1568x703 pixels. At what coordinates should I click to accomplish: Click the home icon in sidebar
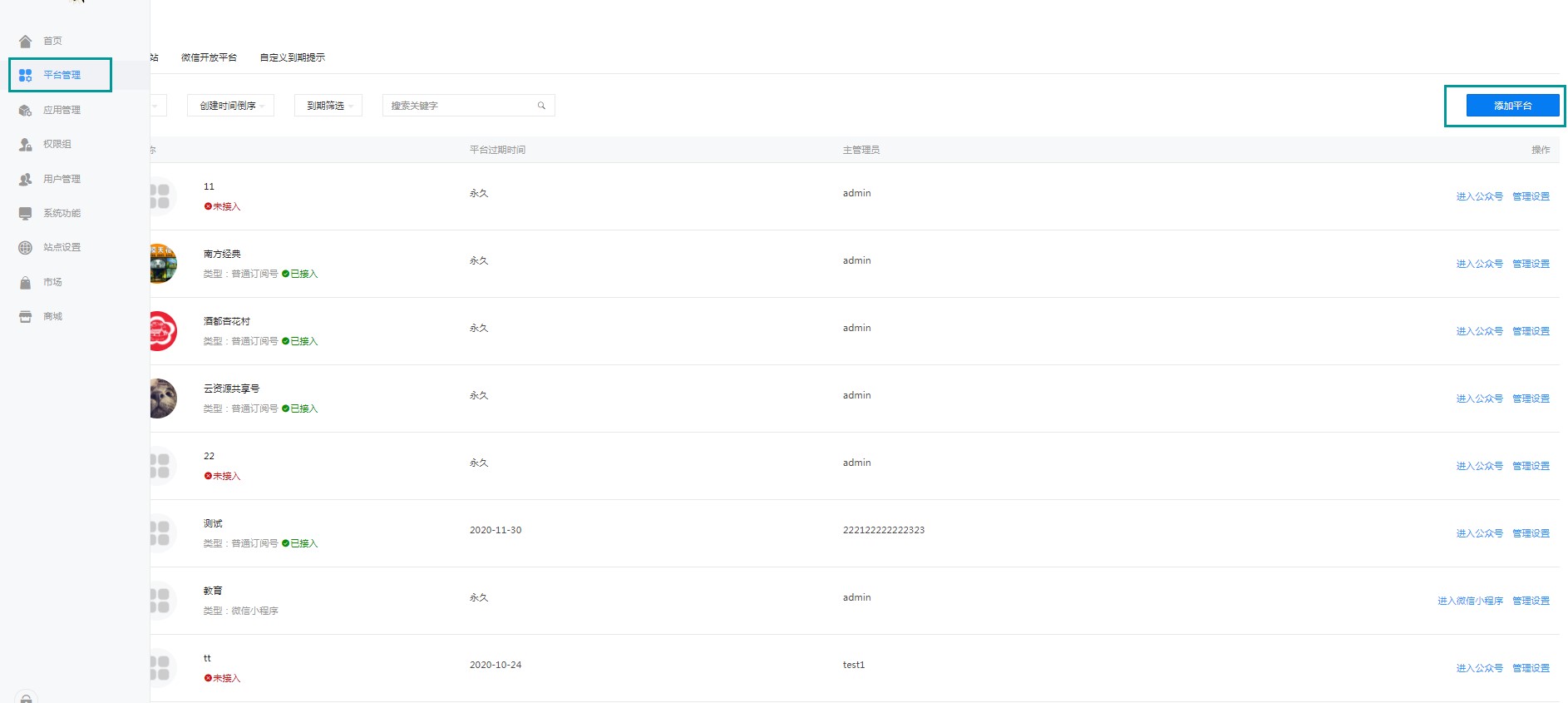point(25,41)
